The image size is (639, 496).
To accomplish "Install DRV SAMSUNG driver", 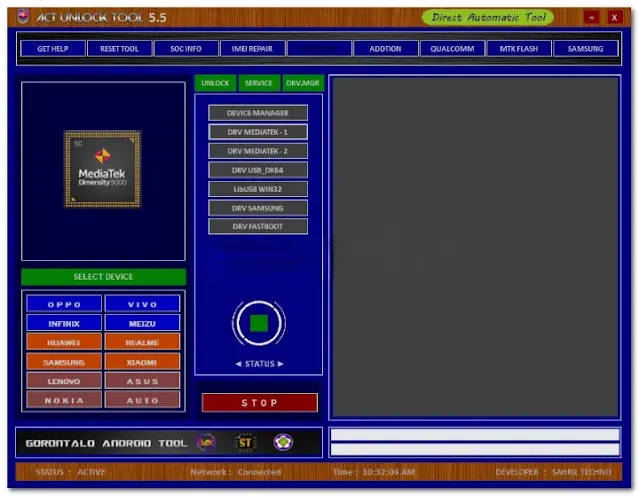I will coord(258,208).
